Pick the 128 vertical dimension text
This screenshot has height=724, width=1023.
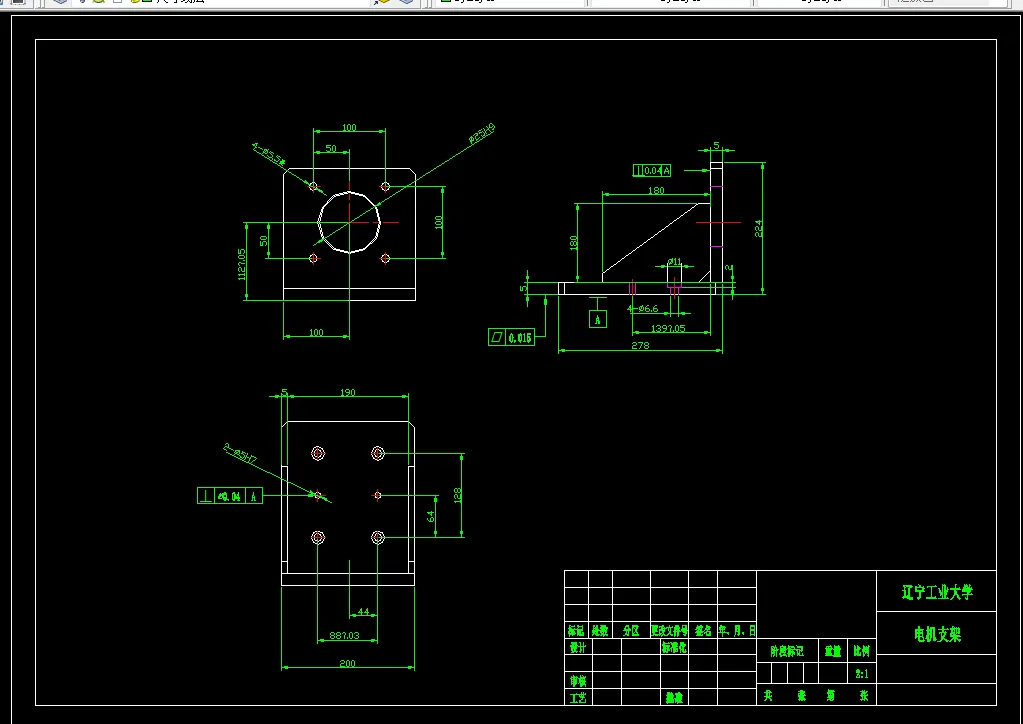tap(457, 495)
